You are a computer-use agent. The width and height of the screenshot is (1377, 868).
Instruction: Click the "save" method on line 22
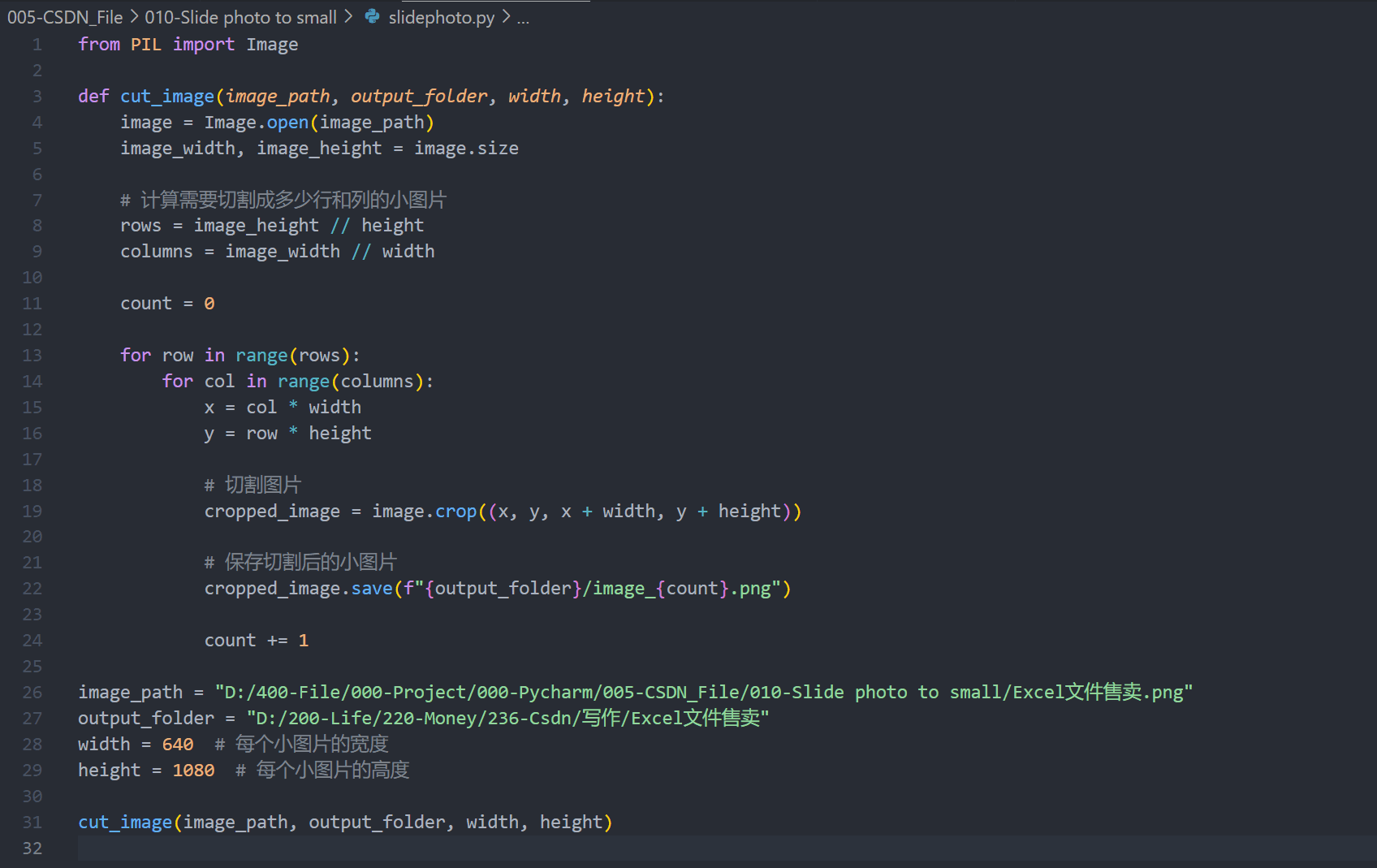(x=372, y=589)
